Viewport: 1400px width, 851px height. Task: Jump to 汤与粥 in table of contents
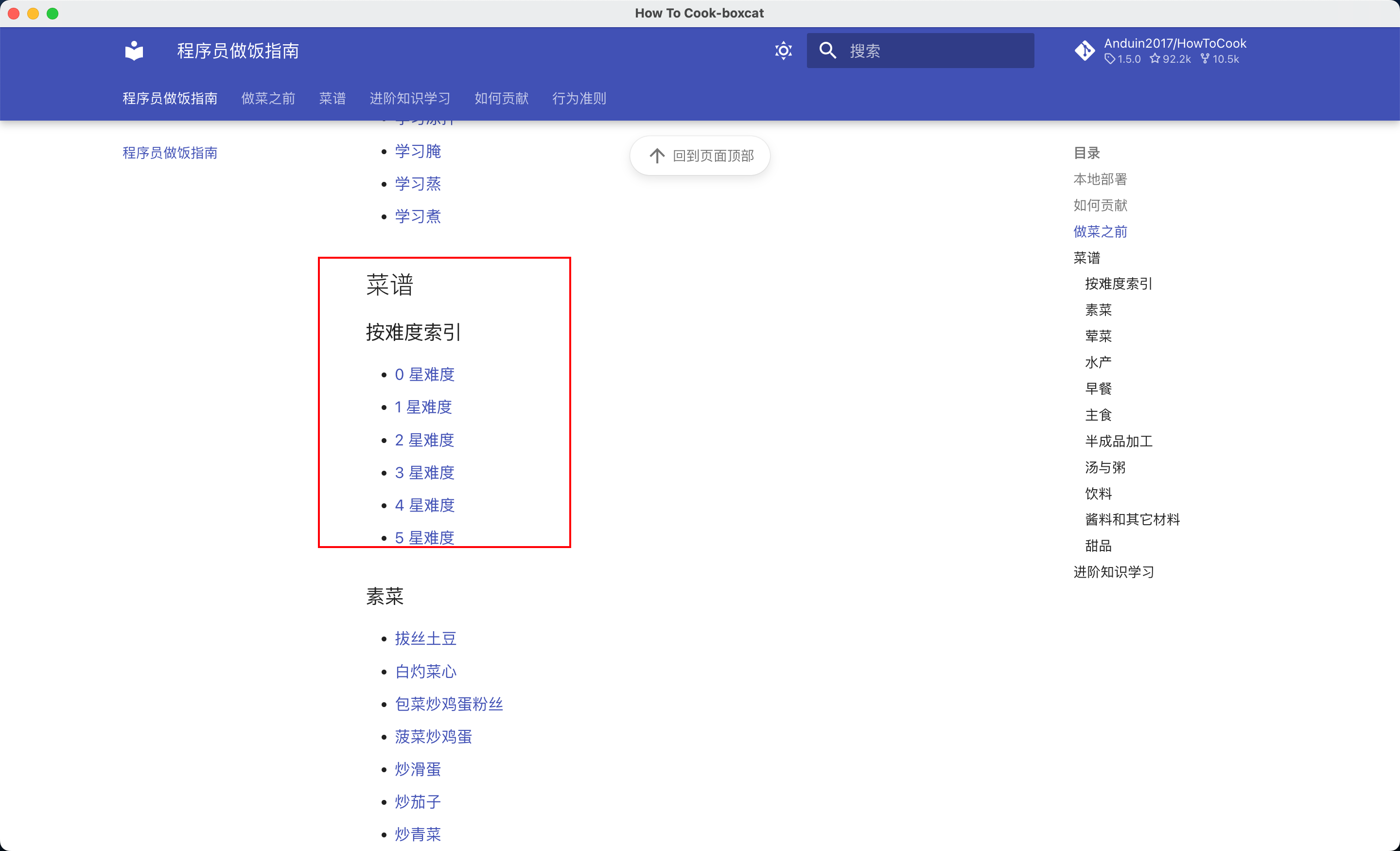(1105, 467)
